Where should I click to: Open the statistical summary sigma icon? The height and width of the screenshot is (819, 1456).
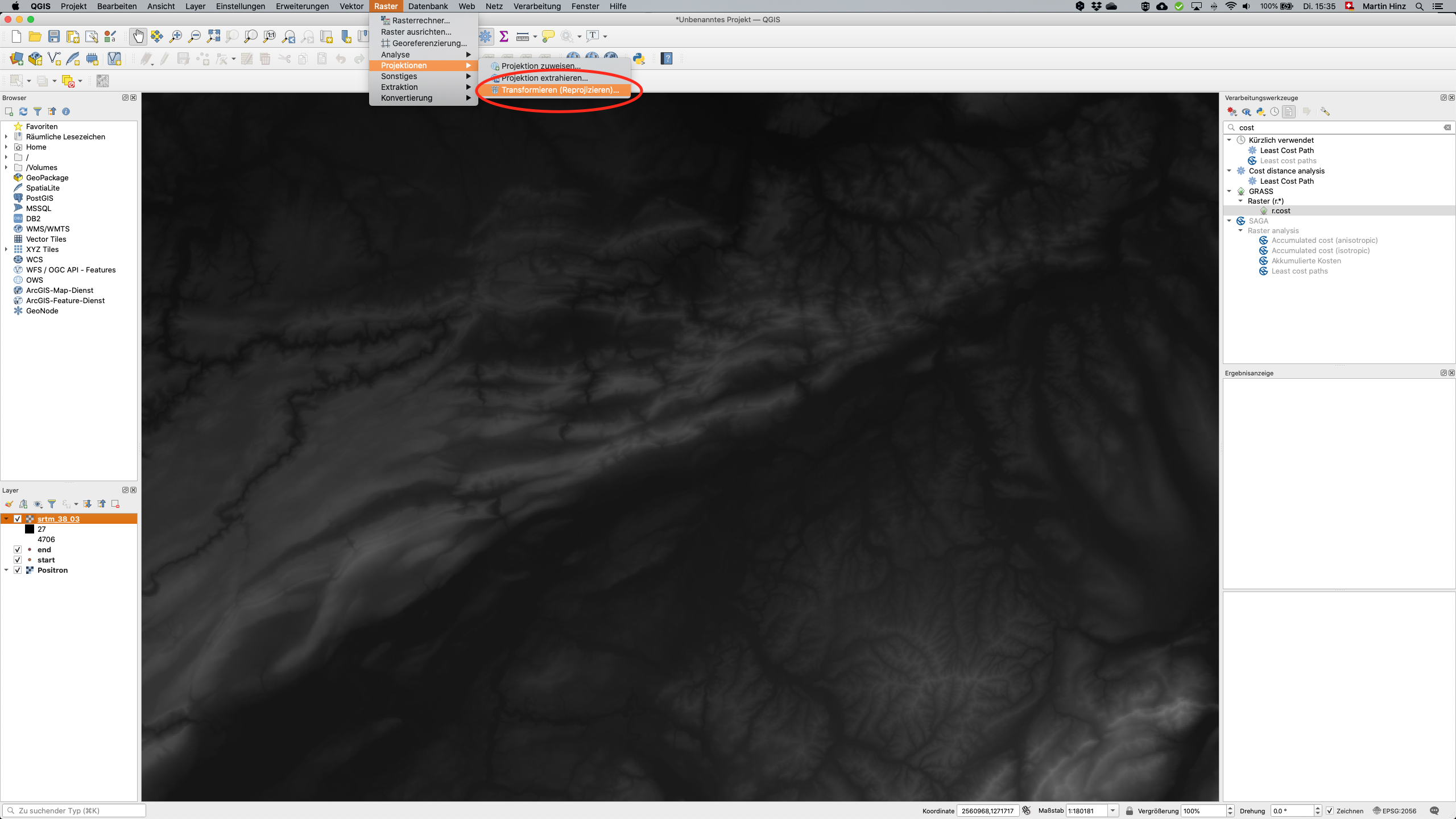(x=504, y=36)
